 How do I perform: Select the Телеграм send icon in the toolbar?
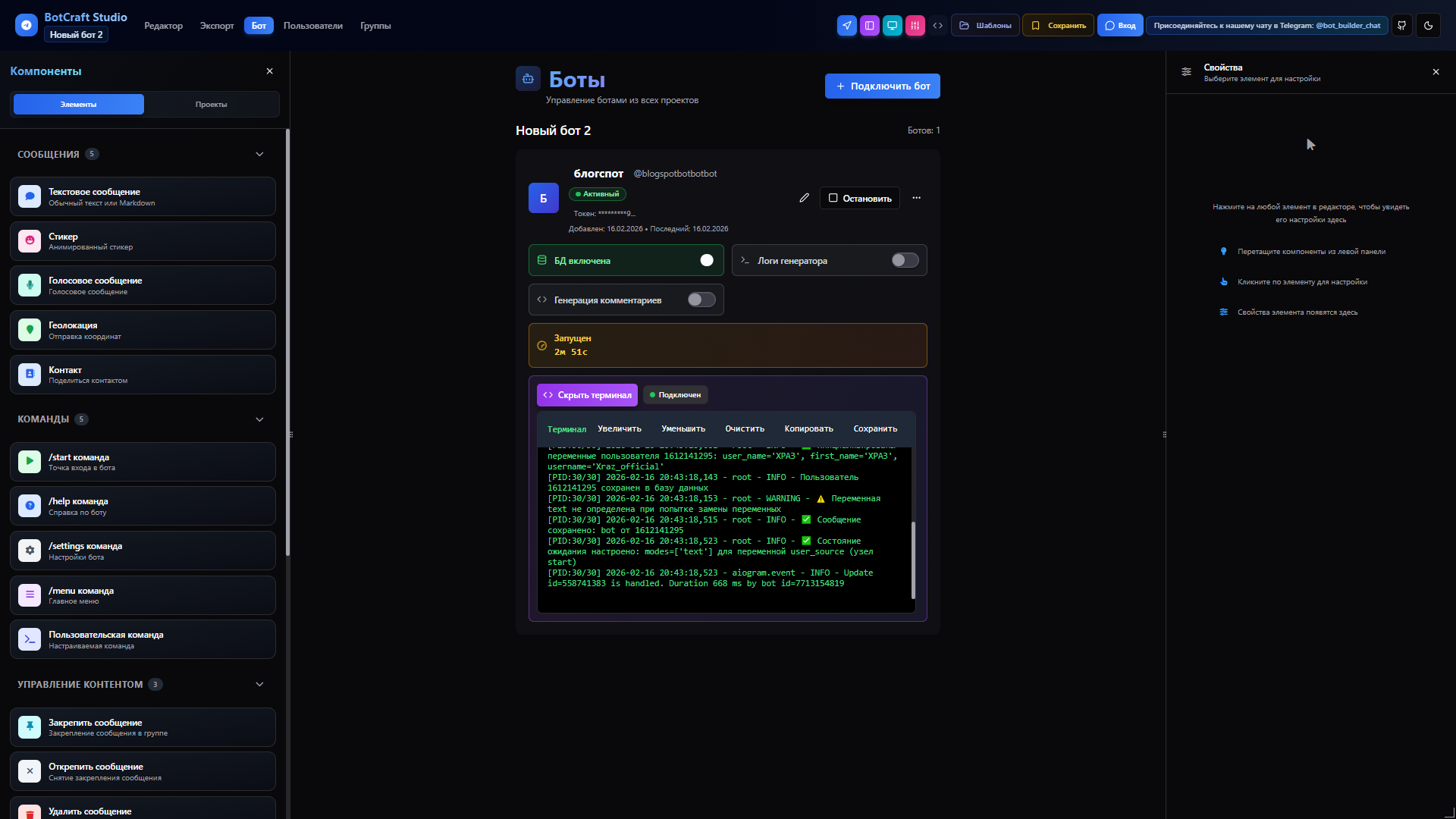point(847,25)
